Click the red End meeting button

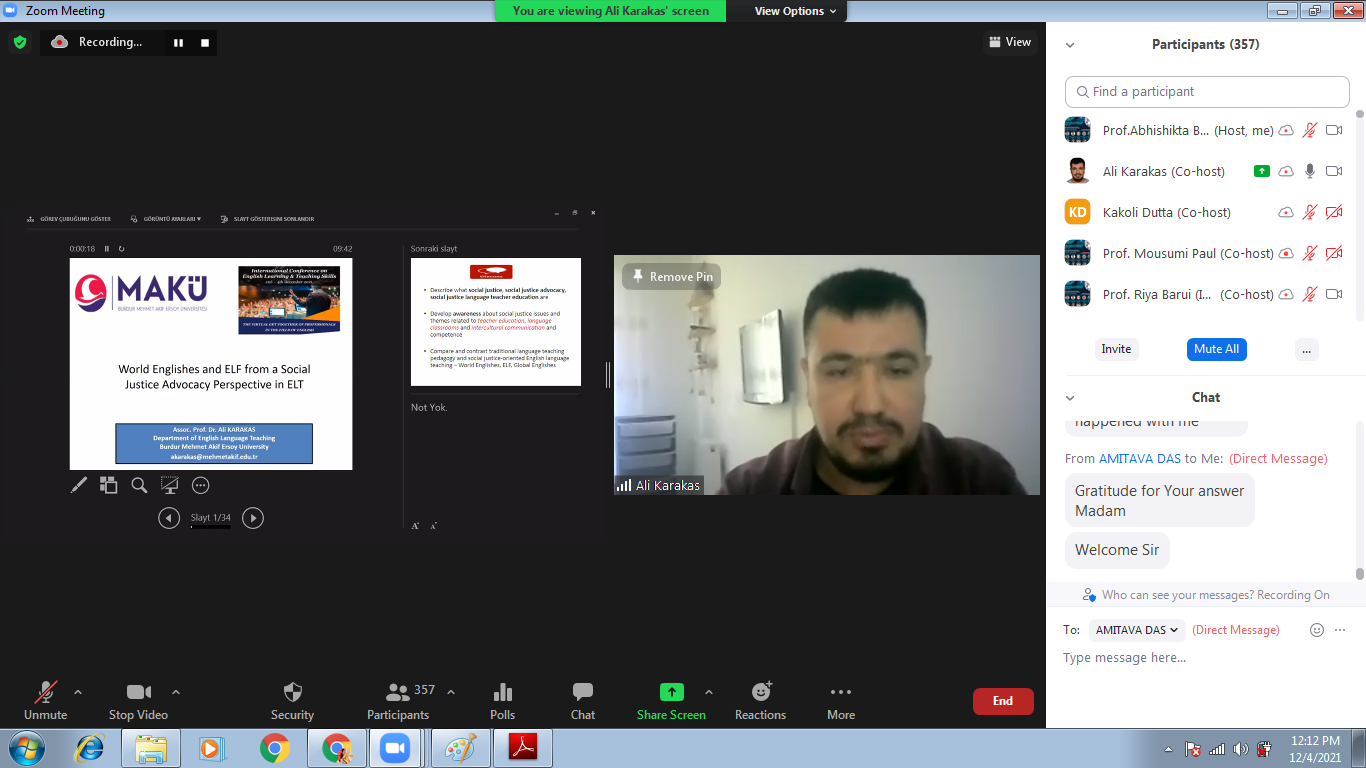click(1002, 701)
